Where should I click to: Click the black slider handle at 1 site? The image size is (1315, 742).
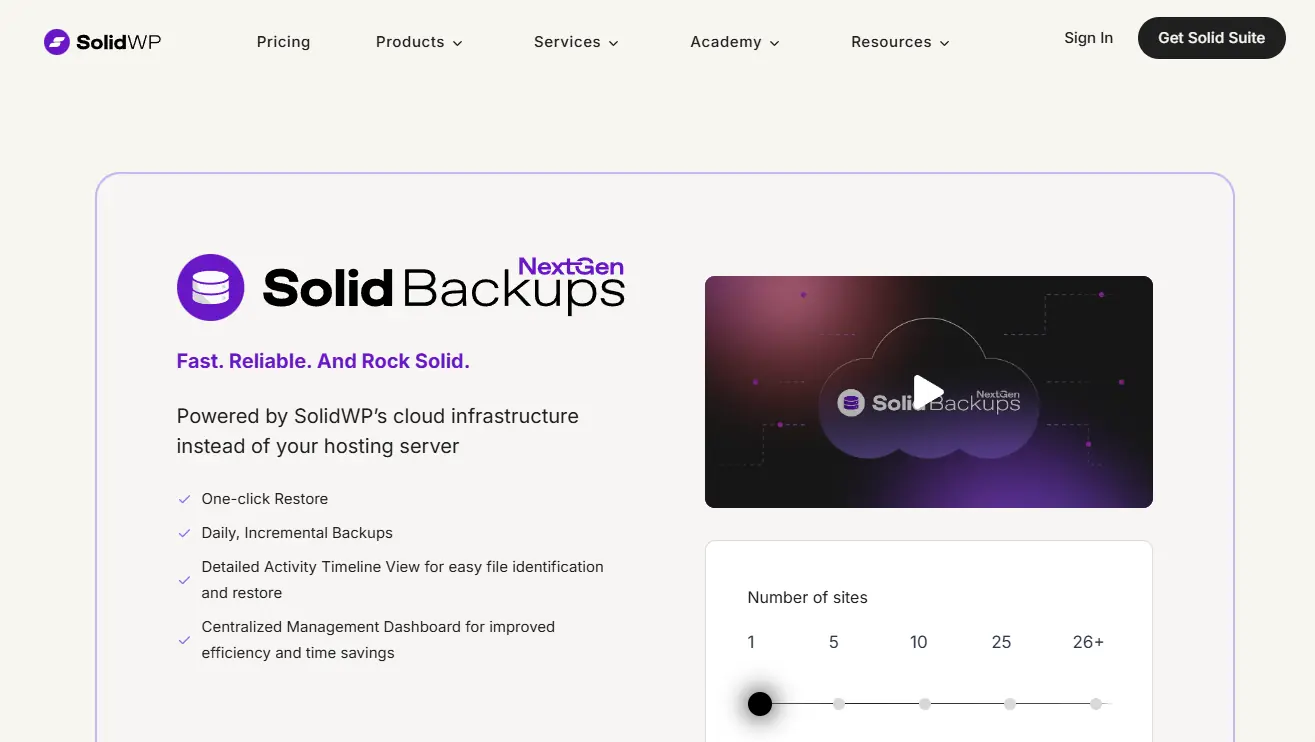[760, 704]
